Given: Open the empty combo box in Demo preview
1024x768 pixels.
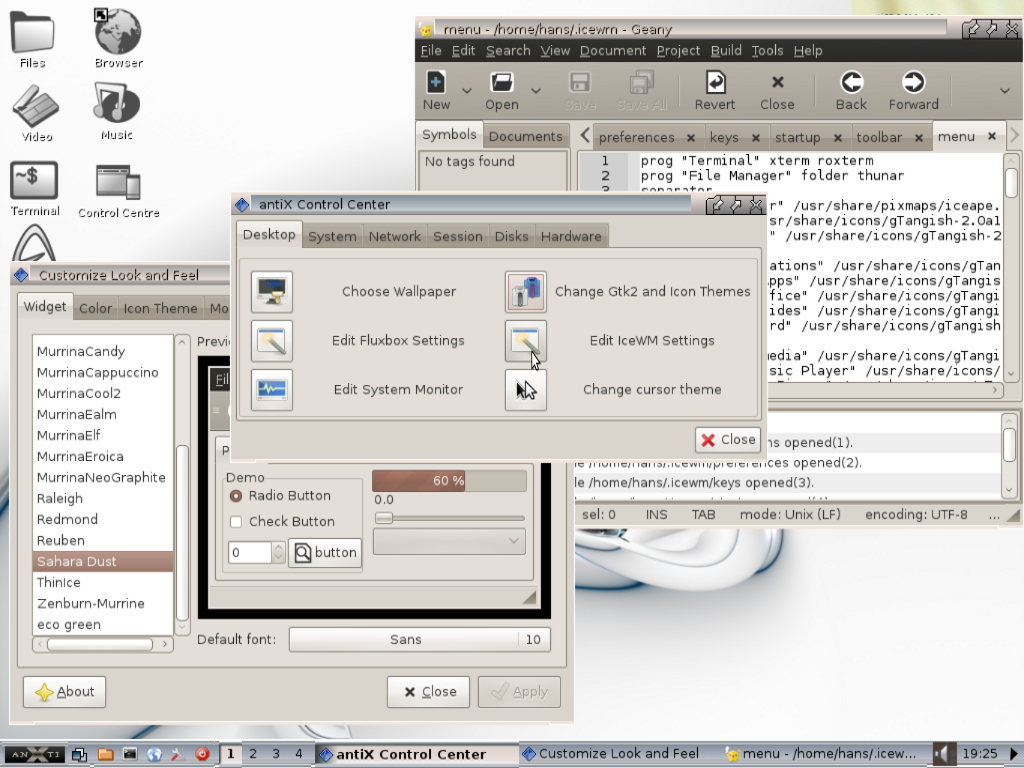Looking at the screenshot, I should tap(449, 541).
